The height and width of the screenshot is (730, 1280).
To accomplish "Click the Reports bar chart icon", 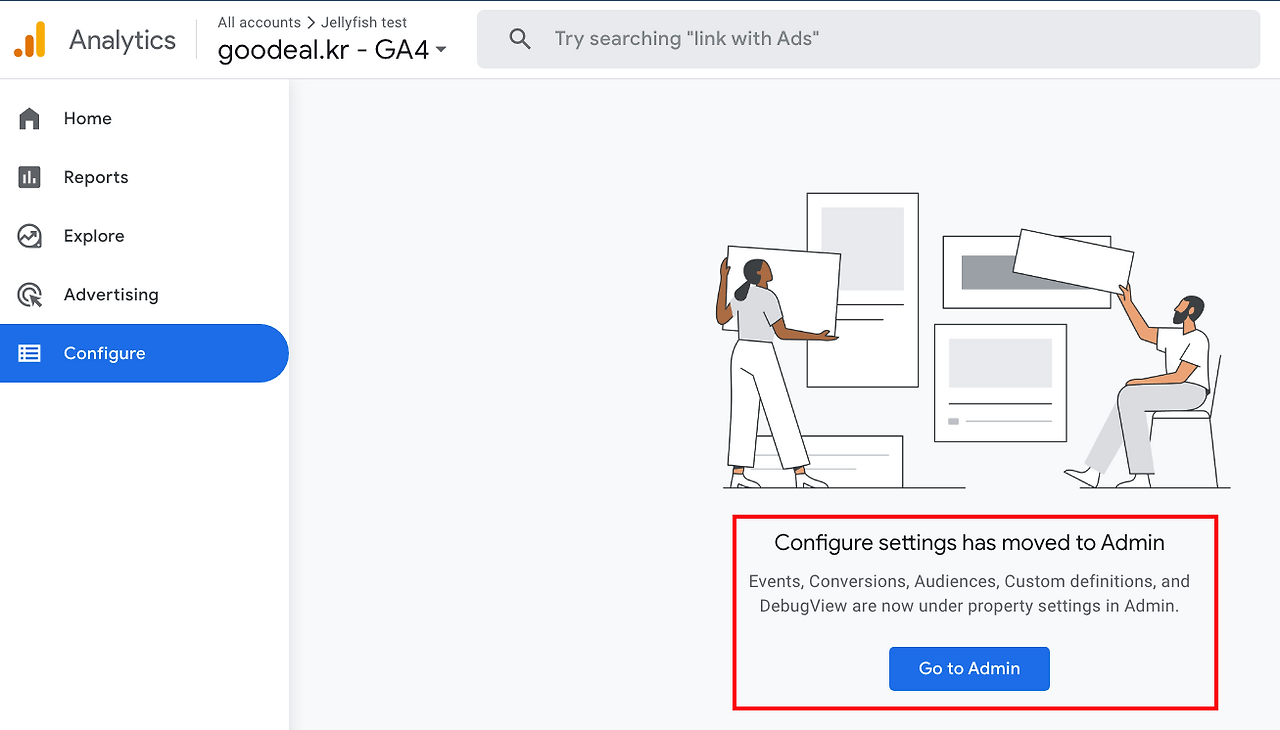I will [30, 177].
